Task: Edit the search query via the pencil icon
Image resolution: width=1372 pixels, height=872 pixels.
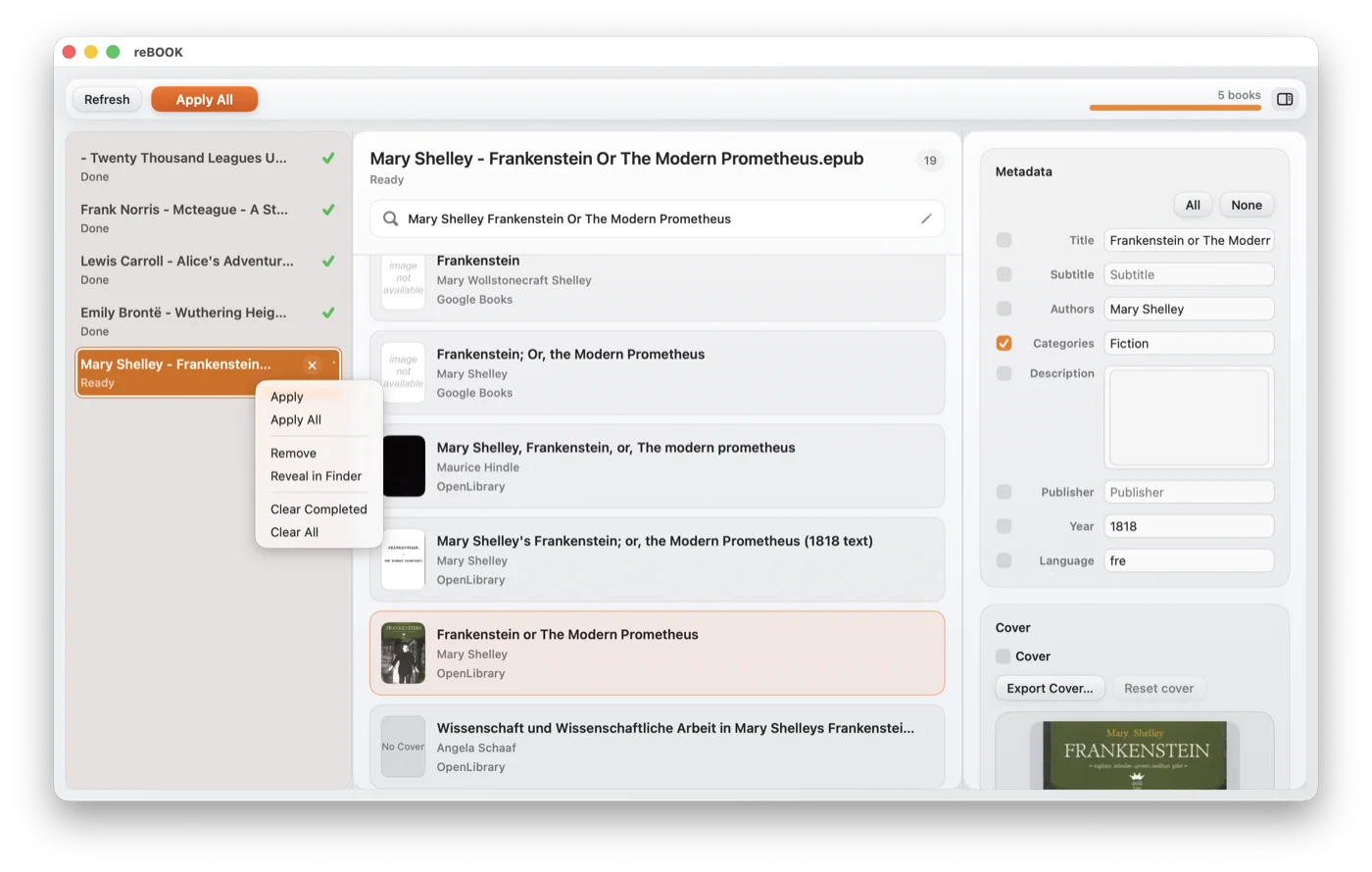Action: click(x=925, y=218)
